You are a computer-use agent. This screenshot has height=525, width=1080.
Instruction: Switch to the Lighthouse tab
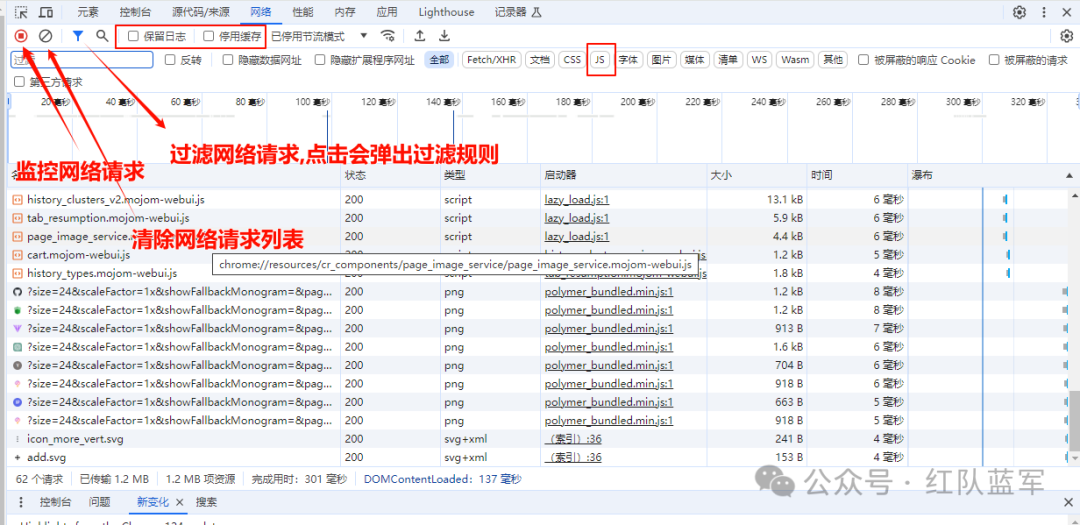pyautogui.click(x=447, y=12)
